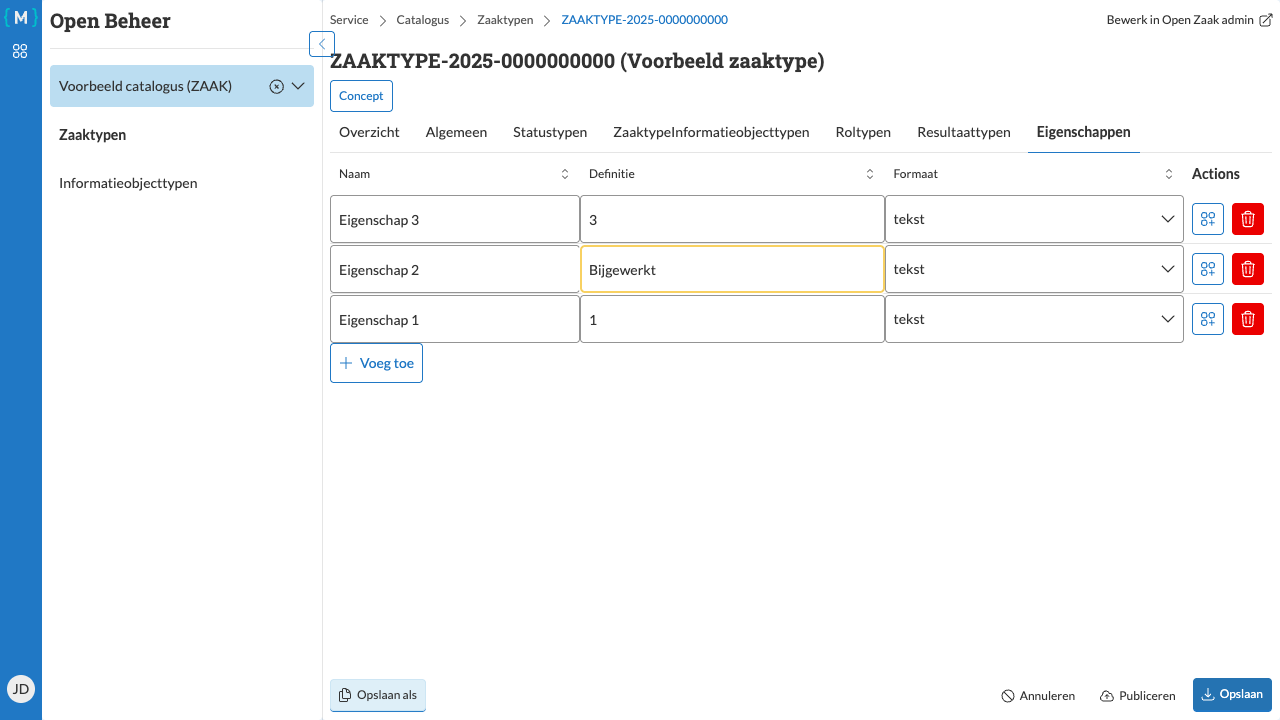
Task: Select the Eigenschappen tab
Action: coord(1084,132)
